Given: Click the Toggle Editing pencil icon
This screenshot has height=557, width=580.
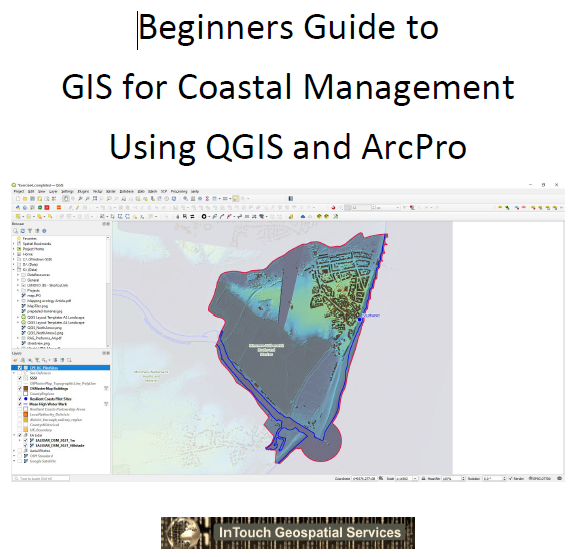Looking at the screenshot, I should coord(77,208).
